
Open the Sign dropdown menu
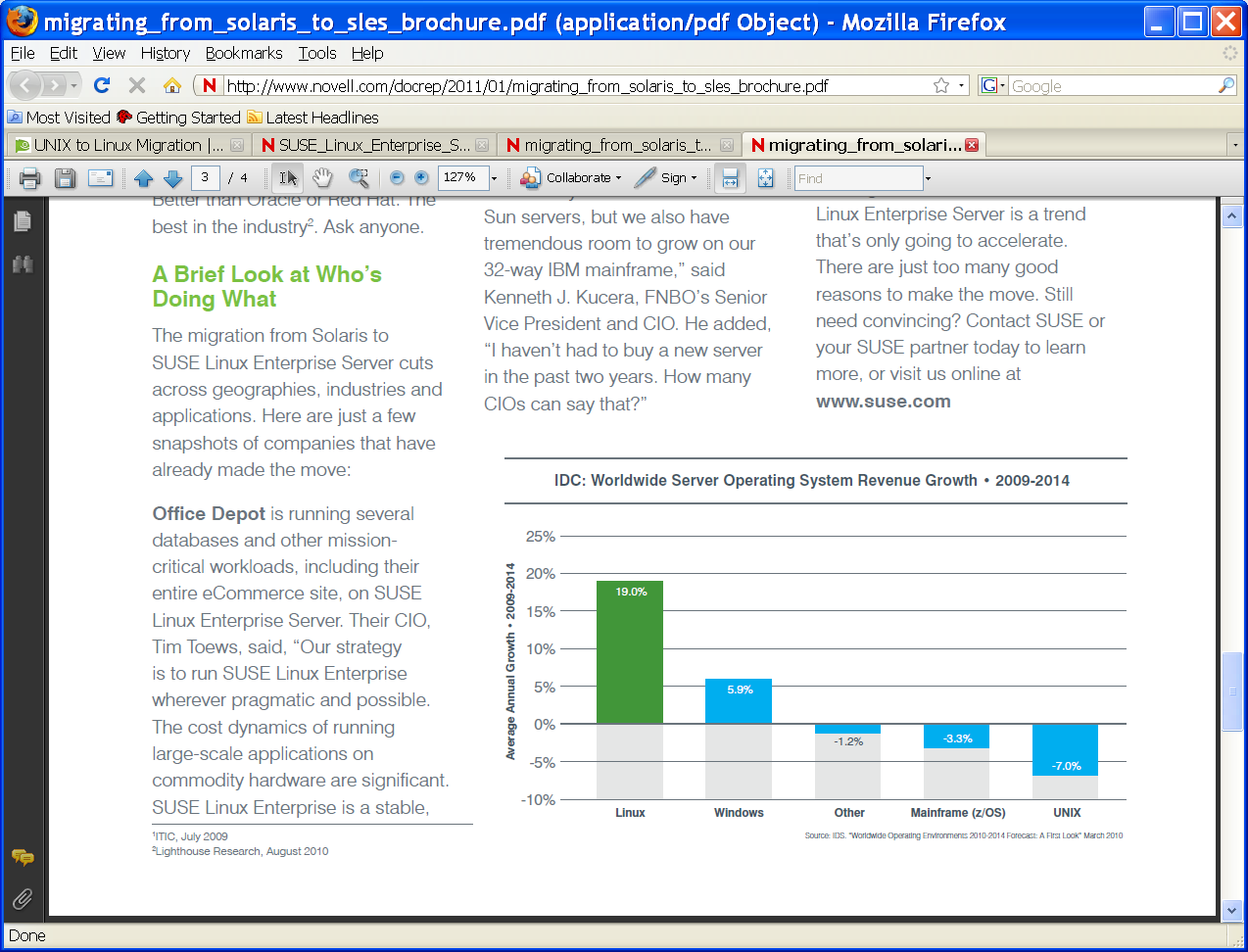click(666, 177)
